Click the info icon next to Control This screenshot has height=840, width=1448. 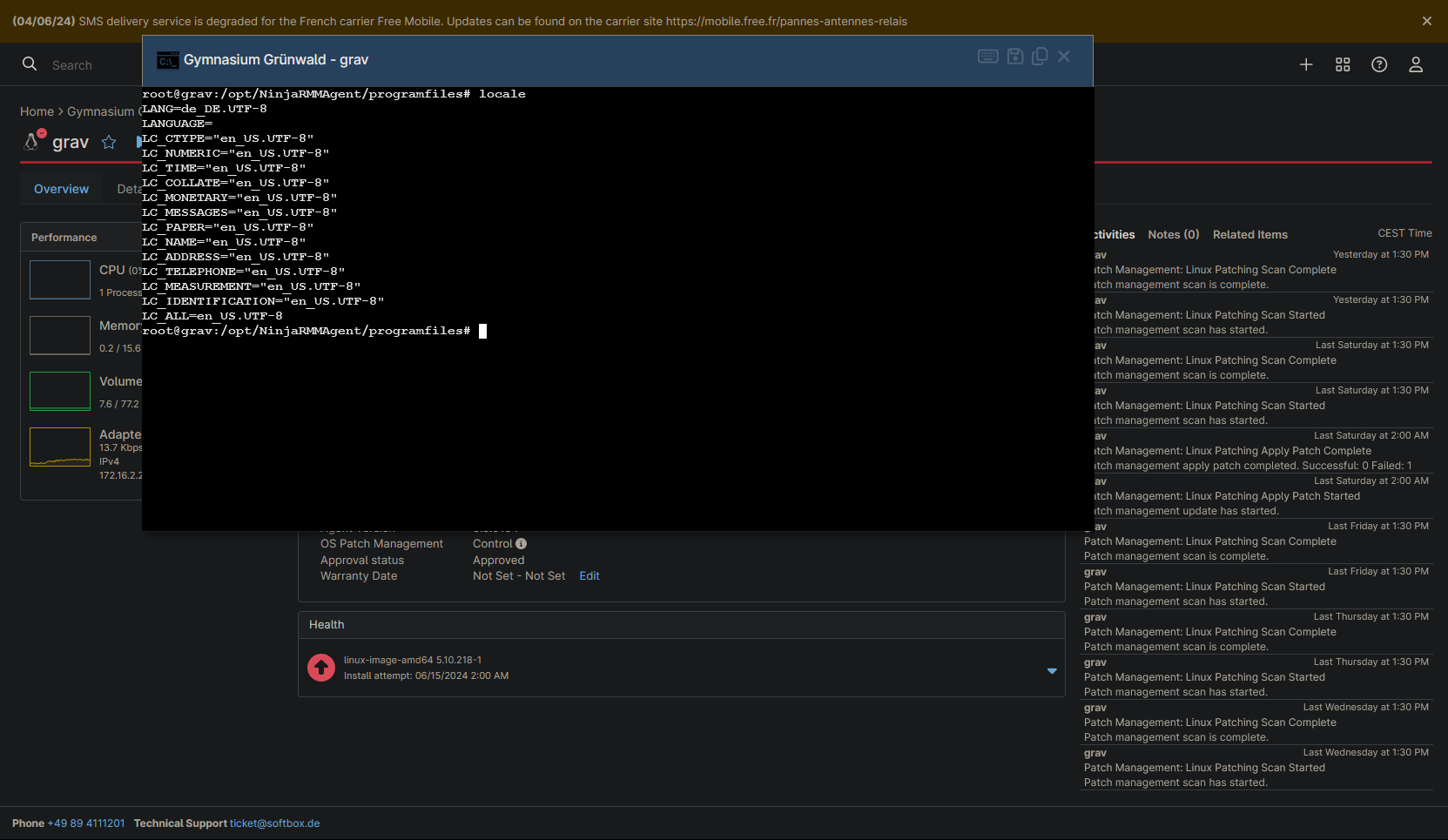522,544
